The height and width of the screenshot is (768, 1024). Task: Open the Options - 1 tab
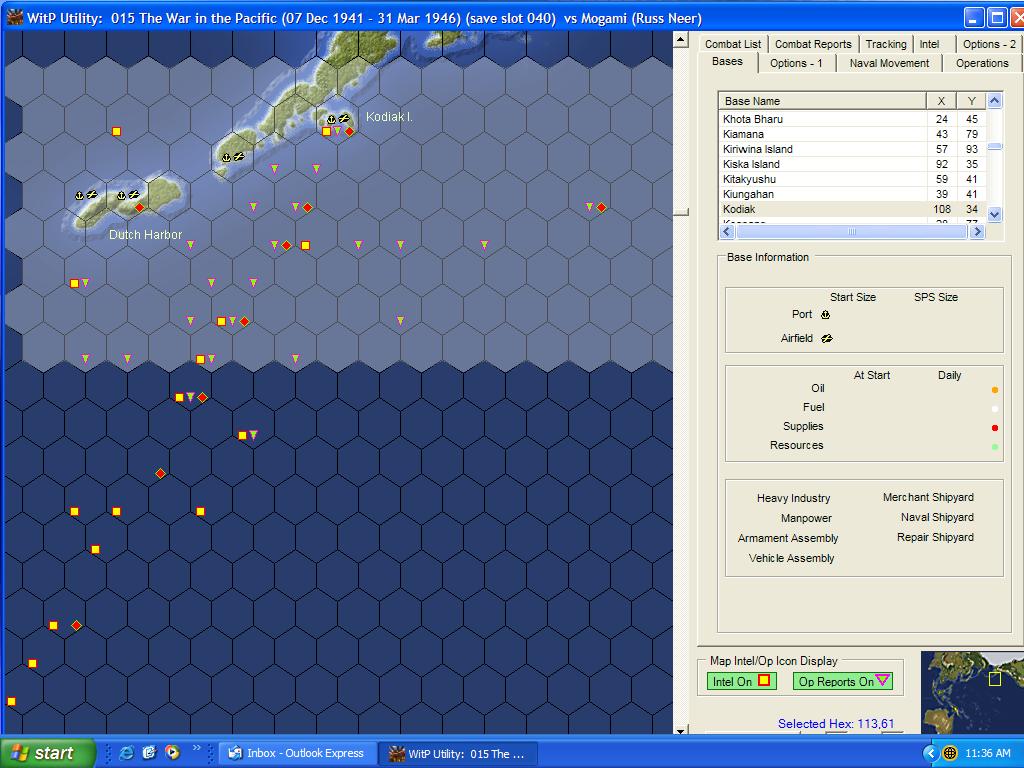(x=795, y=63)
